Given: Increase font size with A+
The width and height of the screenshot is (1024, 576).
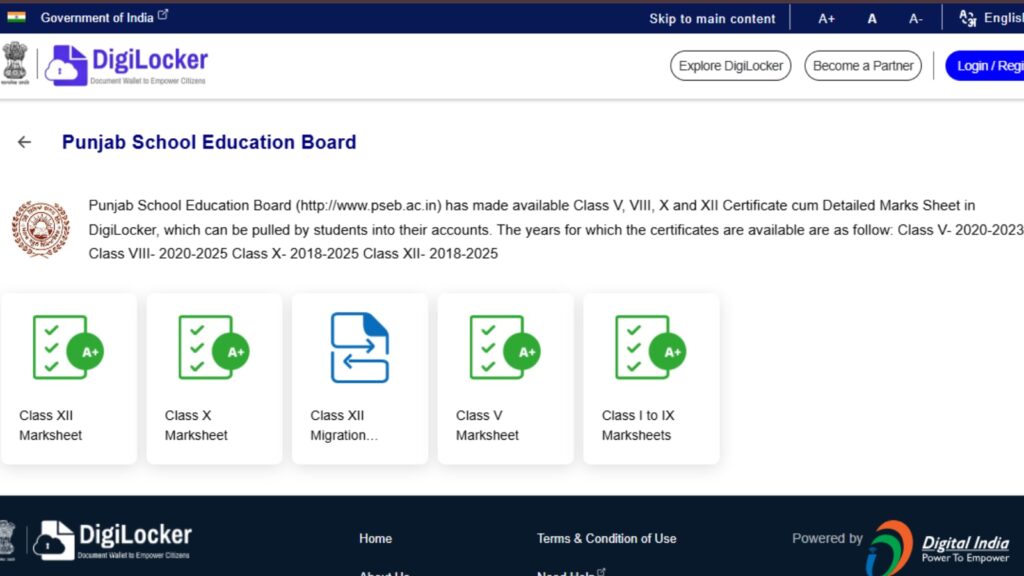Looking at the screenshot, I should pyautogui.click(x=826, y=19).
